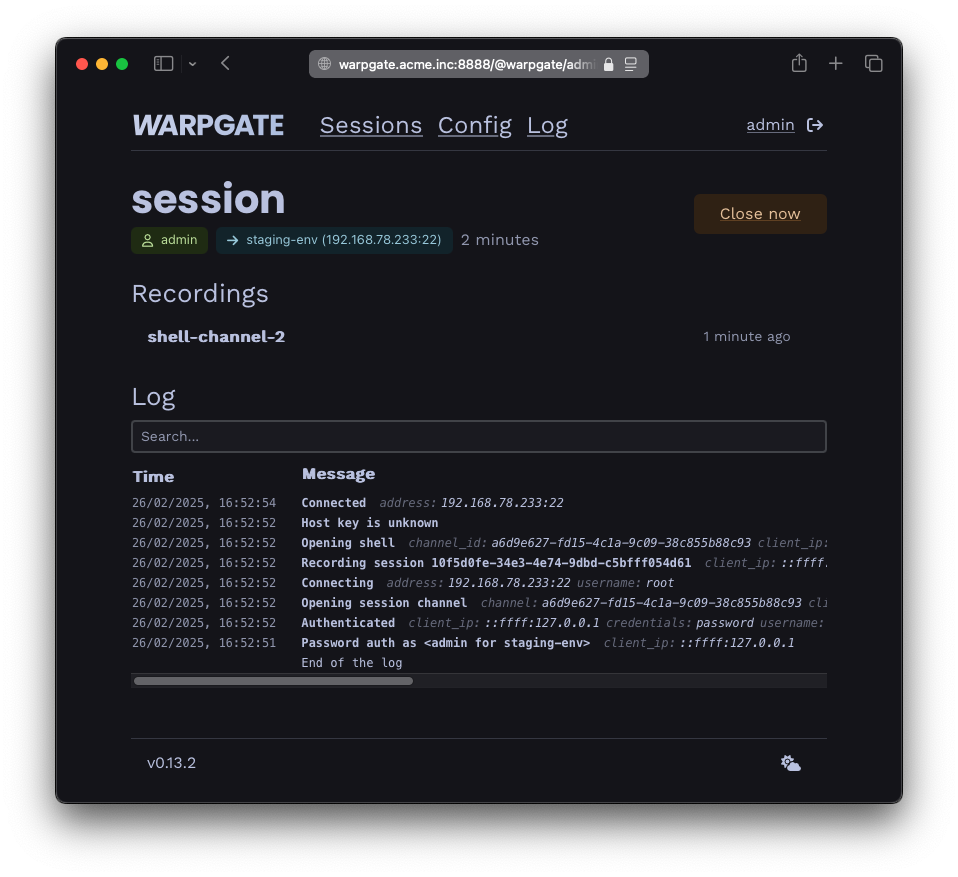Open the Config page

point(475,126)
